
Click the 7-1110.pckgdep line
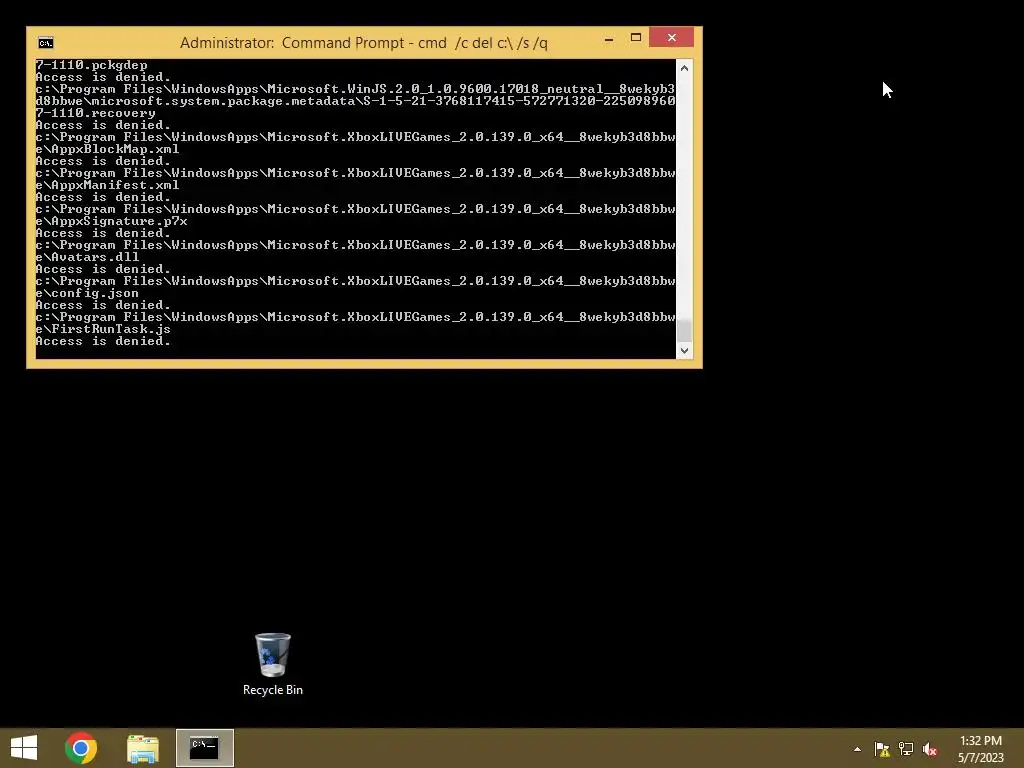tap(91, 65)
